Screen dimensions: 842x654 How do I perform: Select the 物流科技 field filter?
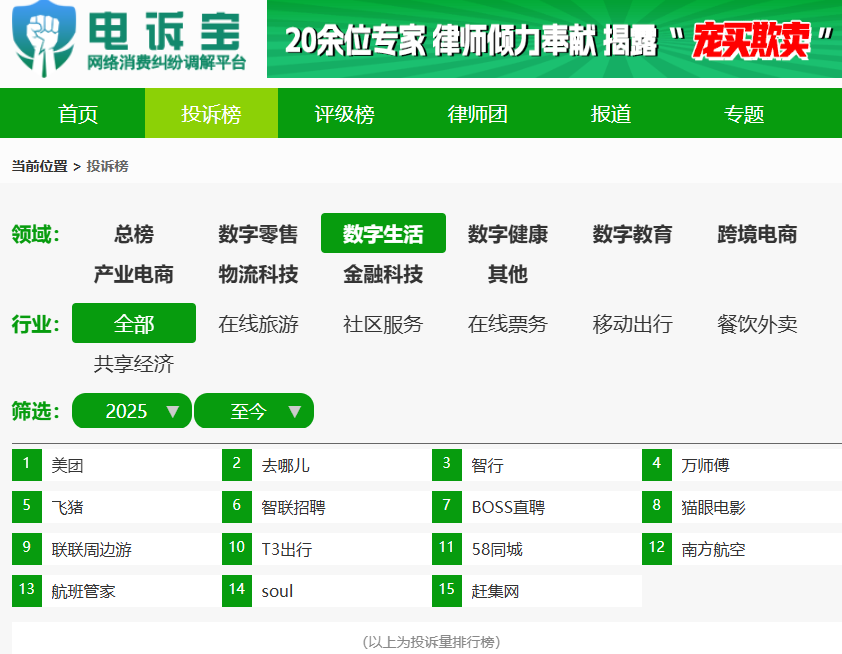click(x=258, y=274)
